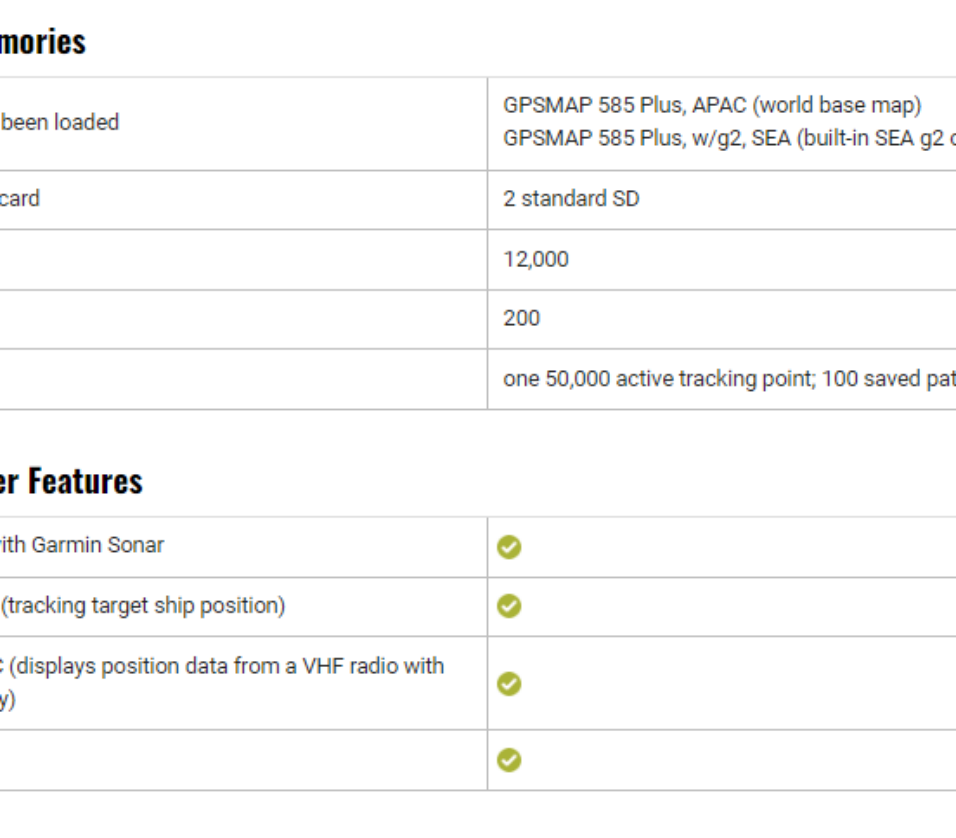
Task: Click checkmark for tracking target ship position
Action: 509,607
